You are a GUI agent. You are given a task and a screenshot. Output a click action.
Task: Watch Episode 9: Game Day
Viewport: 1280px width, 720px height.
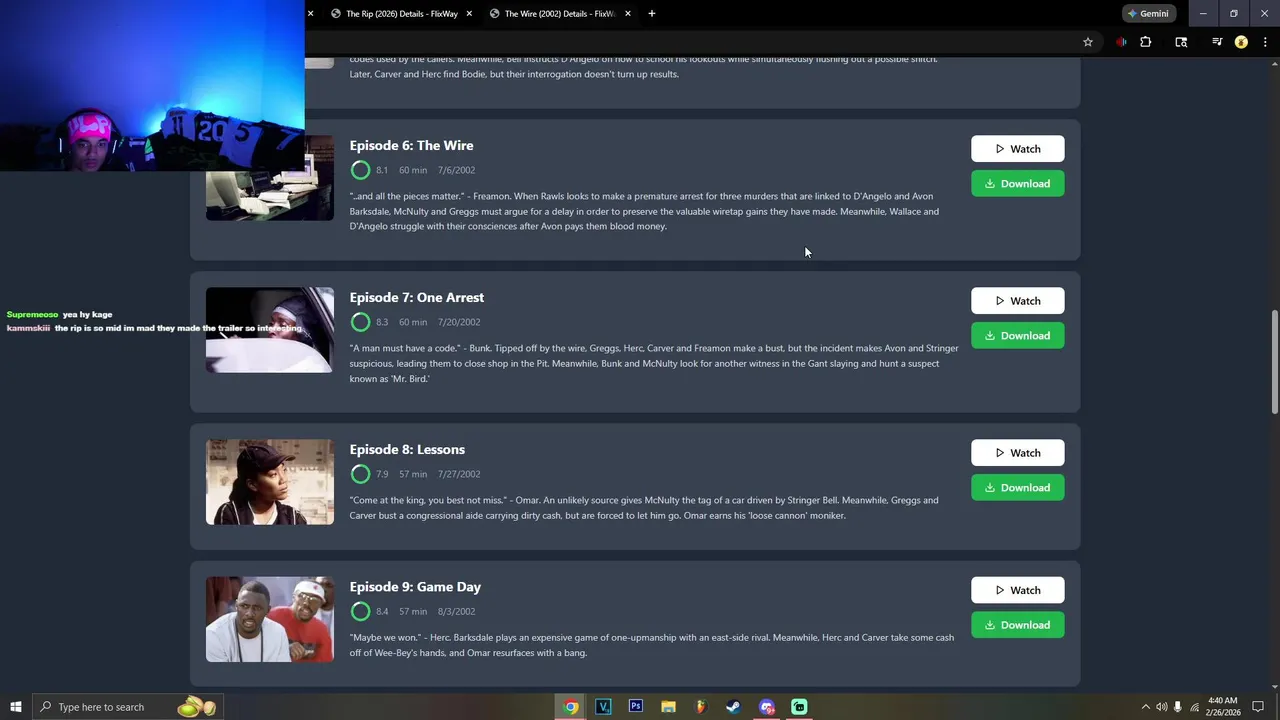[x=1017, y=590]
